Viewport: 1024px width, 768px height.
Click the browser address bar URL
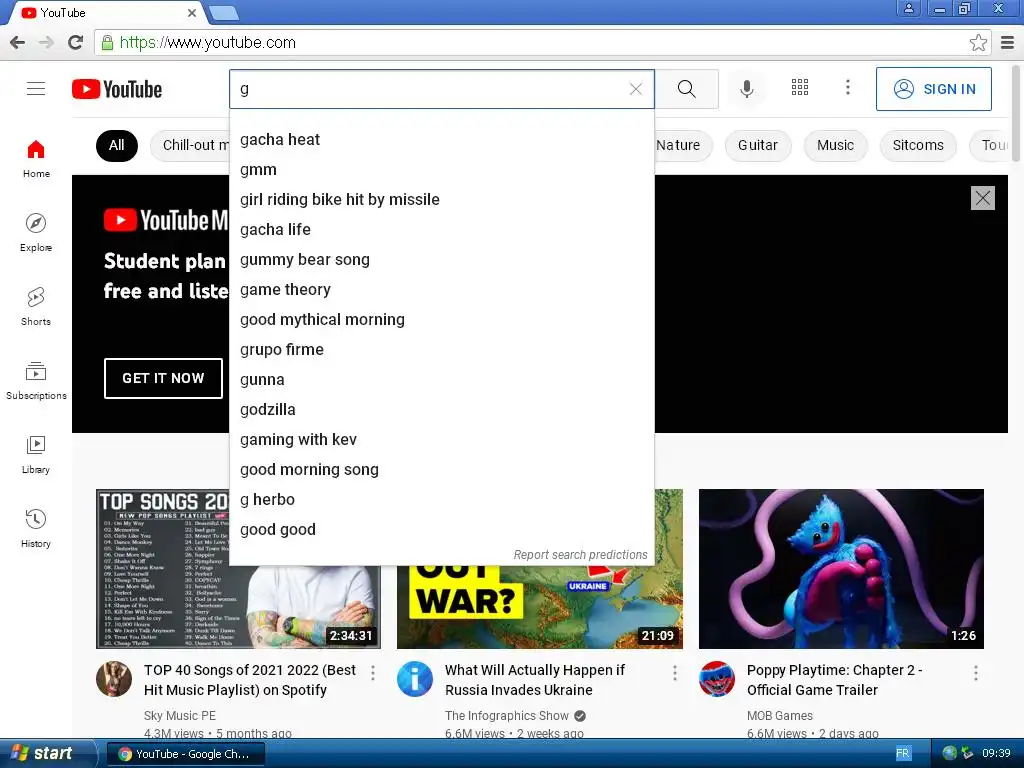208,42
